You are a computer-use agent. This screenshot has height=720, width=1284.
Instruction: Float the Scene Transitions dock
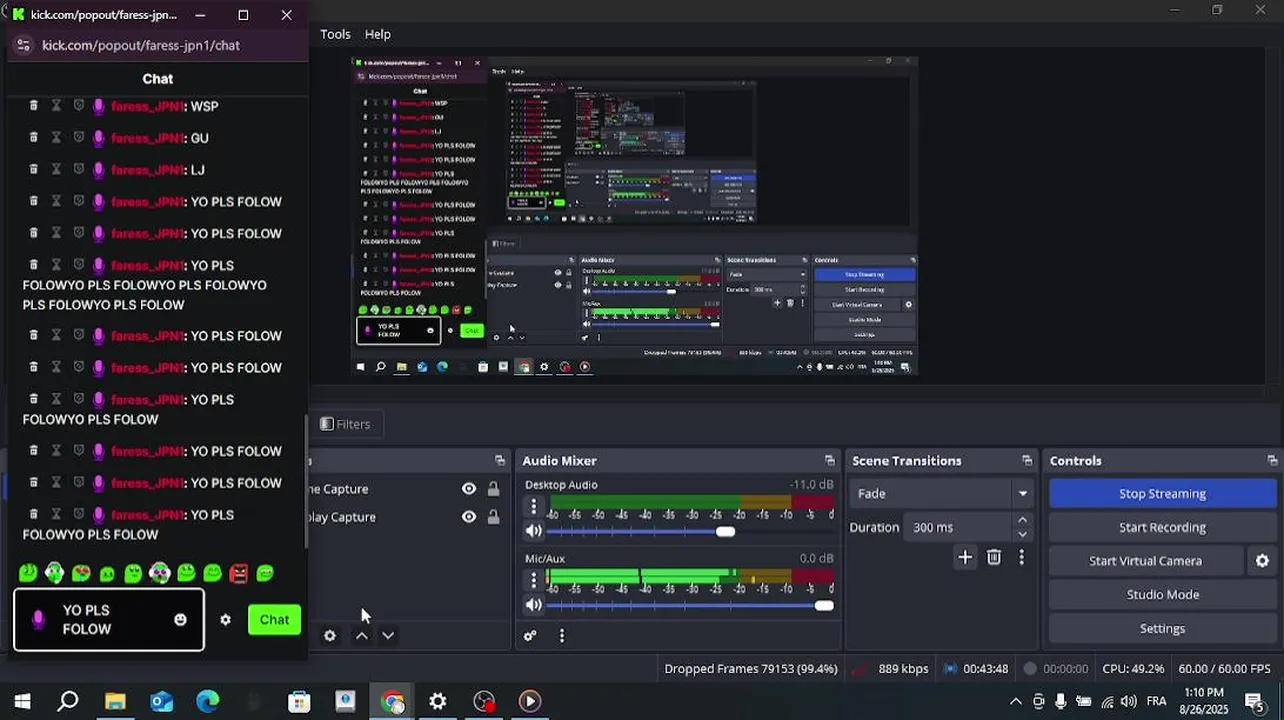coord(1026,461)
